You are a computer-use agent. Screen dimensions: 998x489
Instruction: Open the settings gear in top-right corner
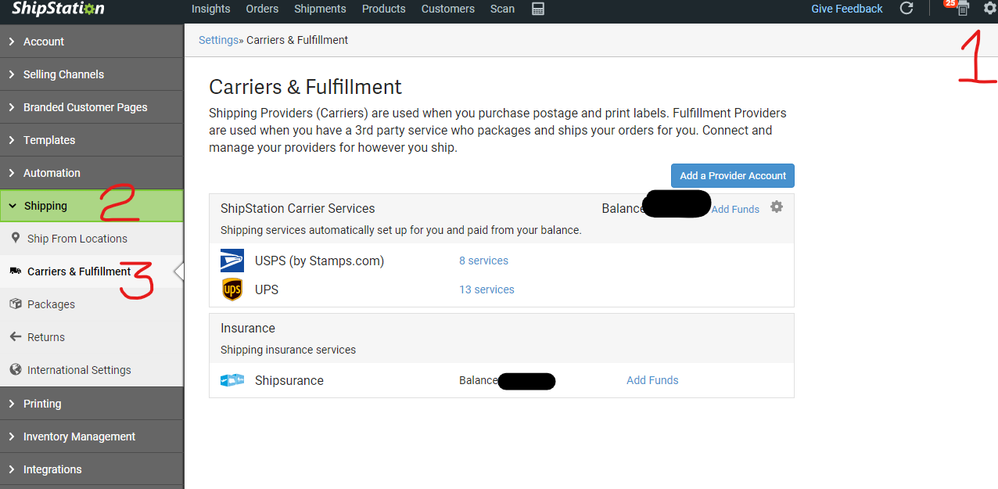pos(989,9)
